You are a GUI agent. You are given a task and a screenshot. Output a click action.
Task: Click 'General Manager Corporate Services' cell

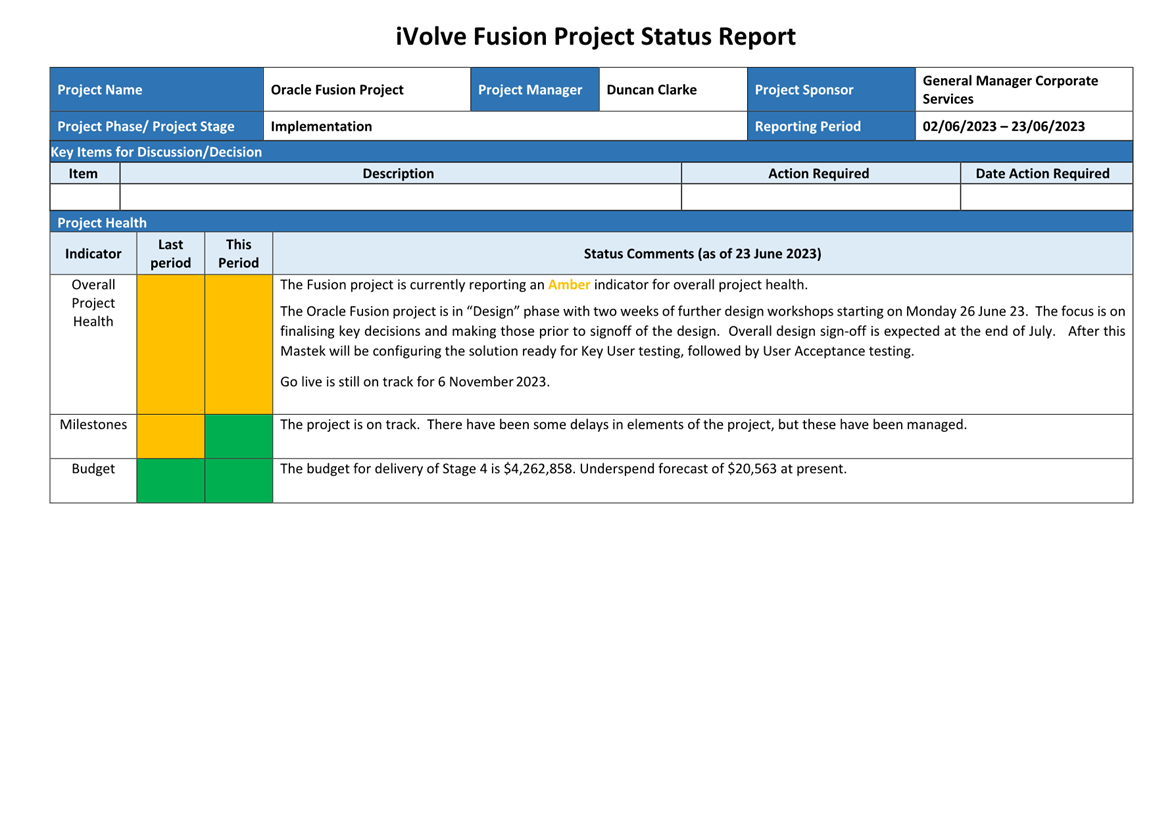pos(1024,90)
